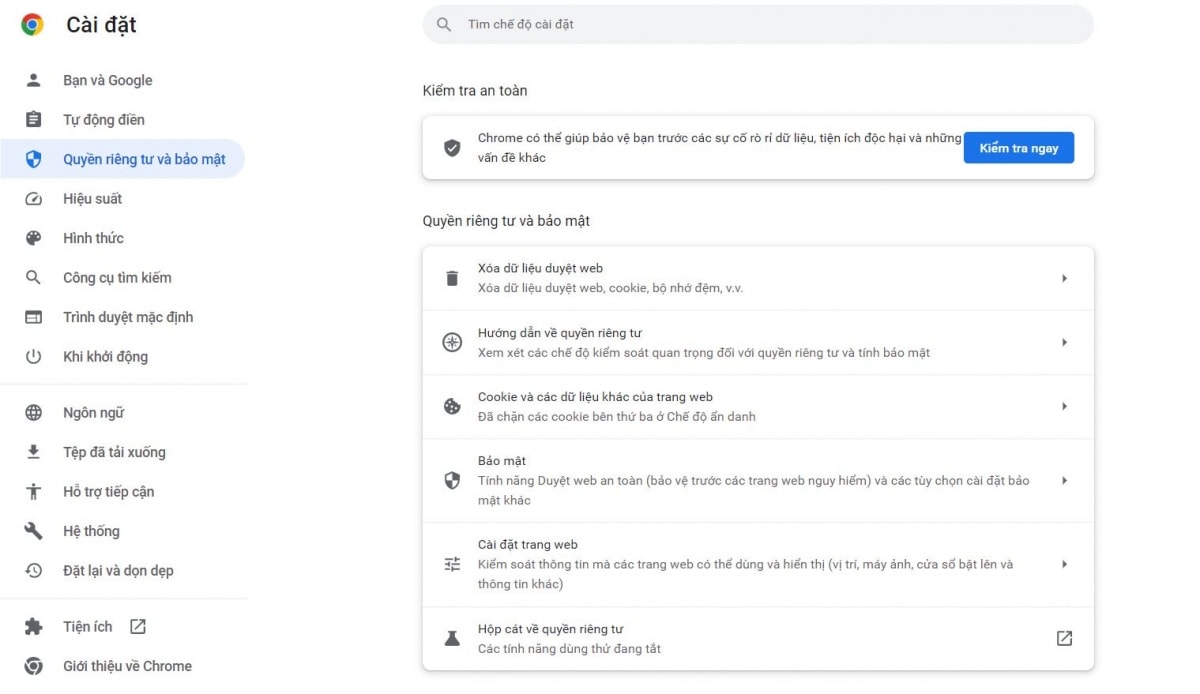Click the flask icon for Hộp cát về quyền riêng tư
The height and width of the screenshot is (694, 1200).
(x=452, y=638)
